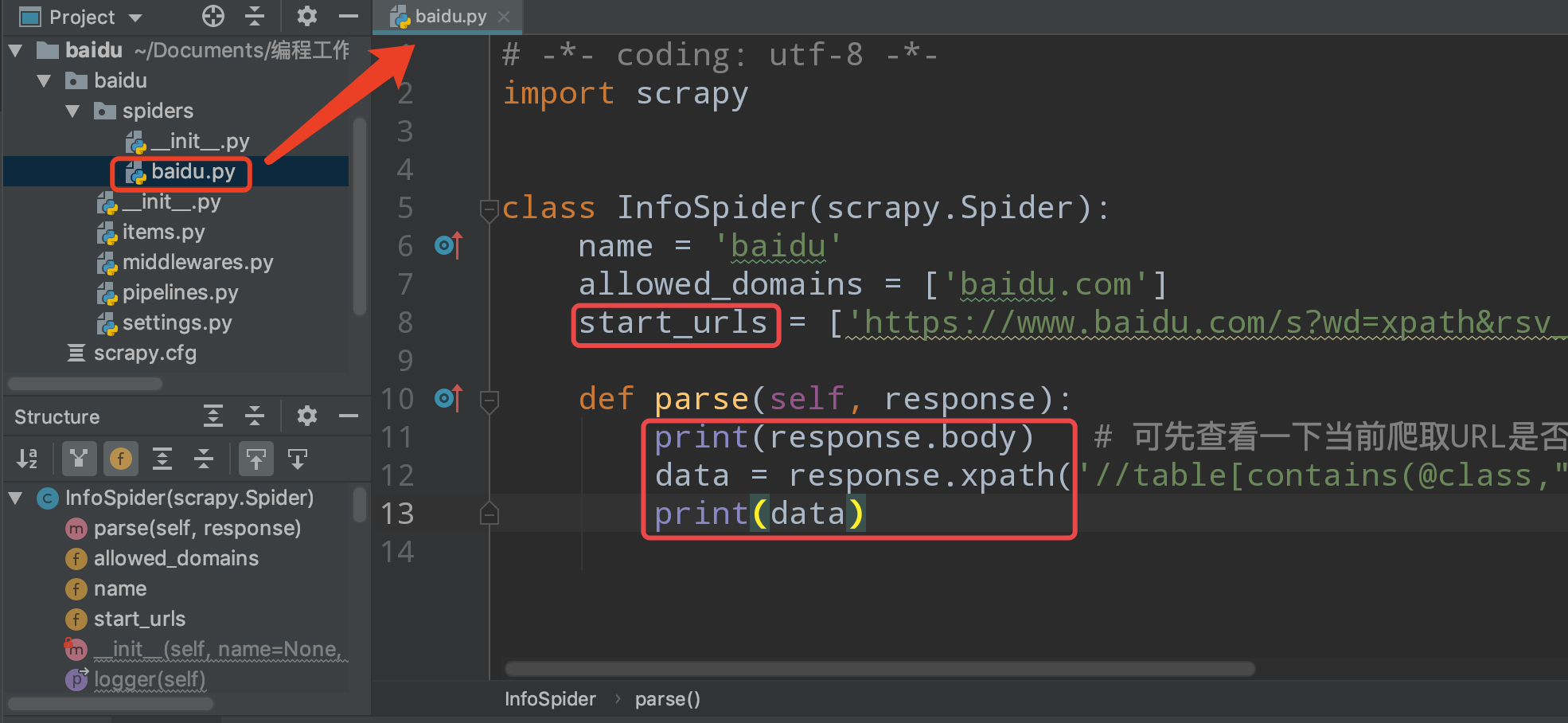
Task: Open the Project view switcher dropdown
Action: pyautogui.click(x=134, y=17)
